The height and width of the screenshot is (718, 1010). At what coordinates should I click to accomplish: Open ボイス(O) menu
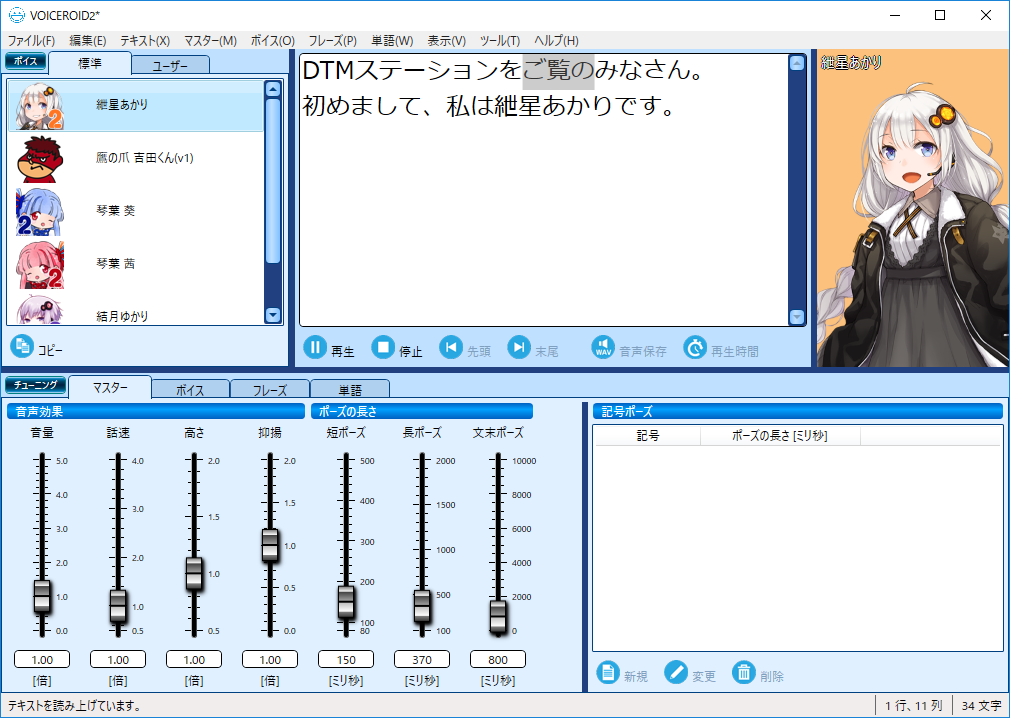tap(272, 41)
